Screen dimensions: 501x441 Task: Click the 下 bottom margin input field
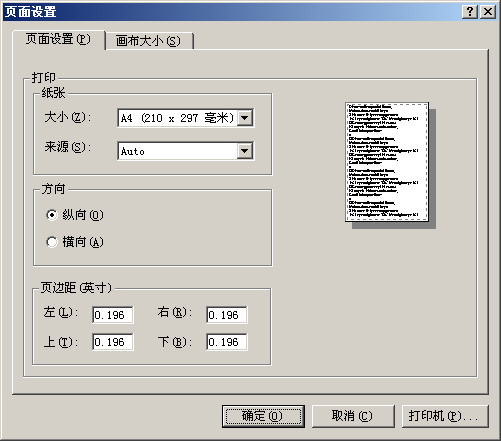(227, 342)
